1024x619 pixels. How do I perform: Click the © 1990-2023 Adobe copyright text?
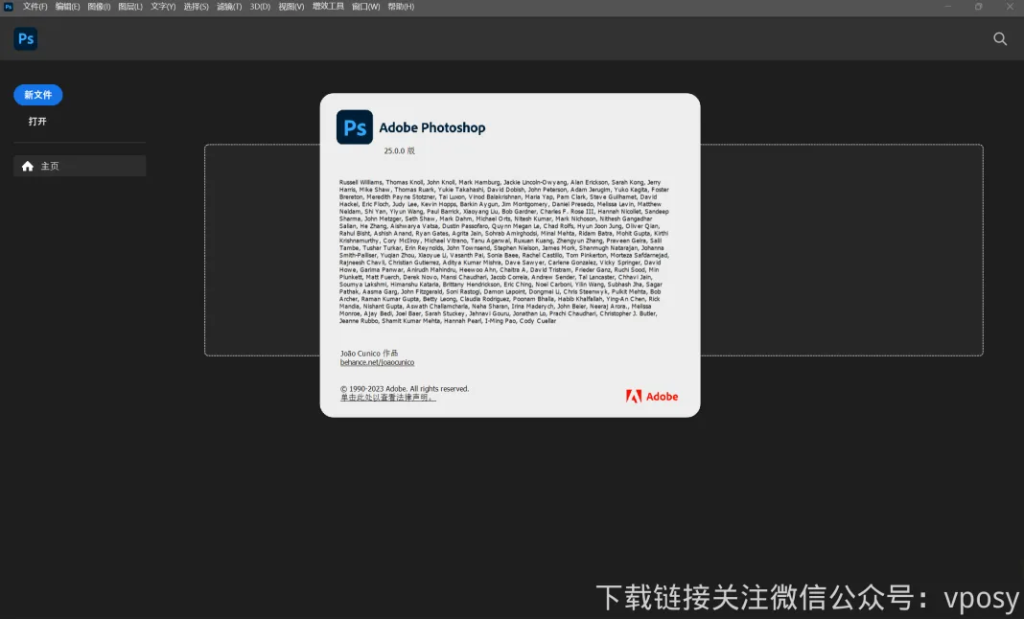tap(404, 389)
